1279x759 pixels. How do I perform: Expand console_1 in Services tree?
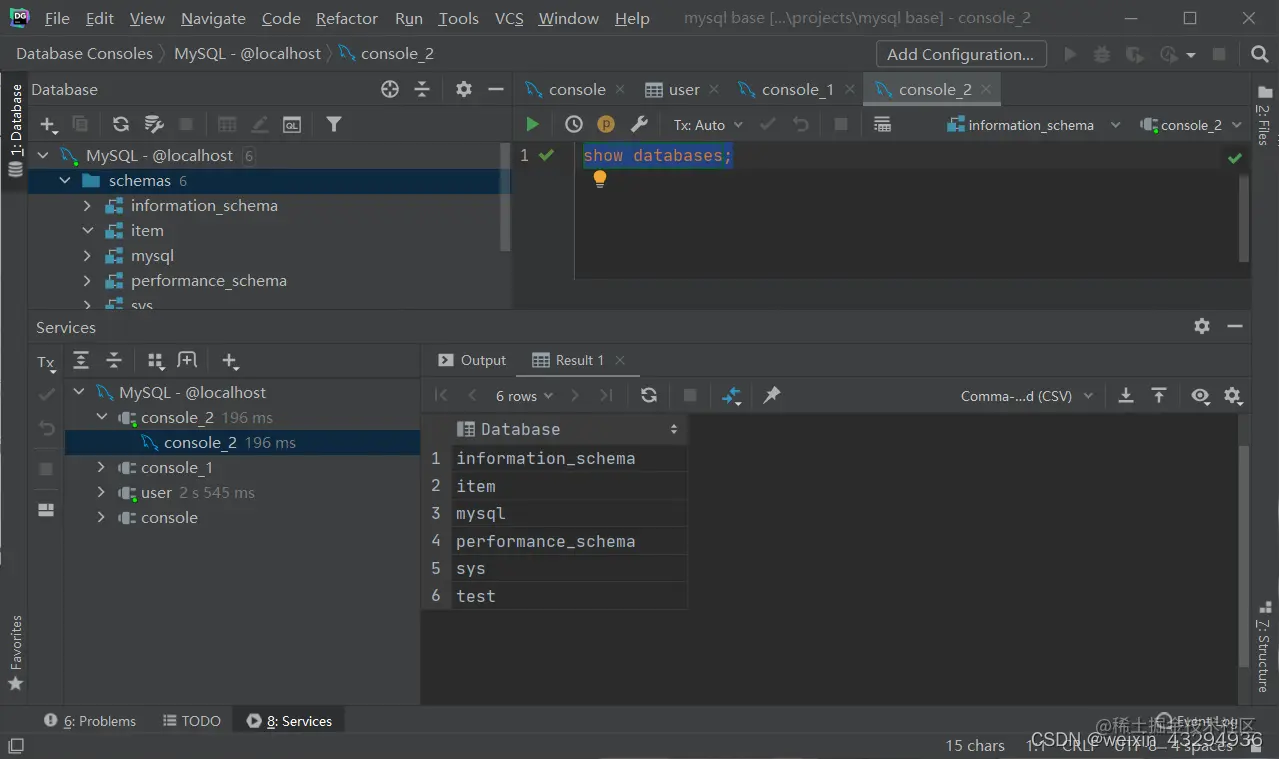point(100,467)
